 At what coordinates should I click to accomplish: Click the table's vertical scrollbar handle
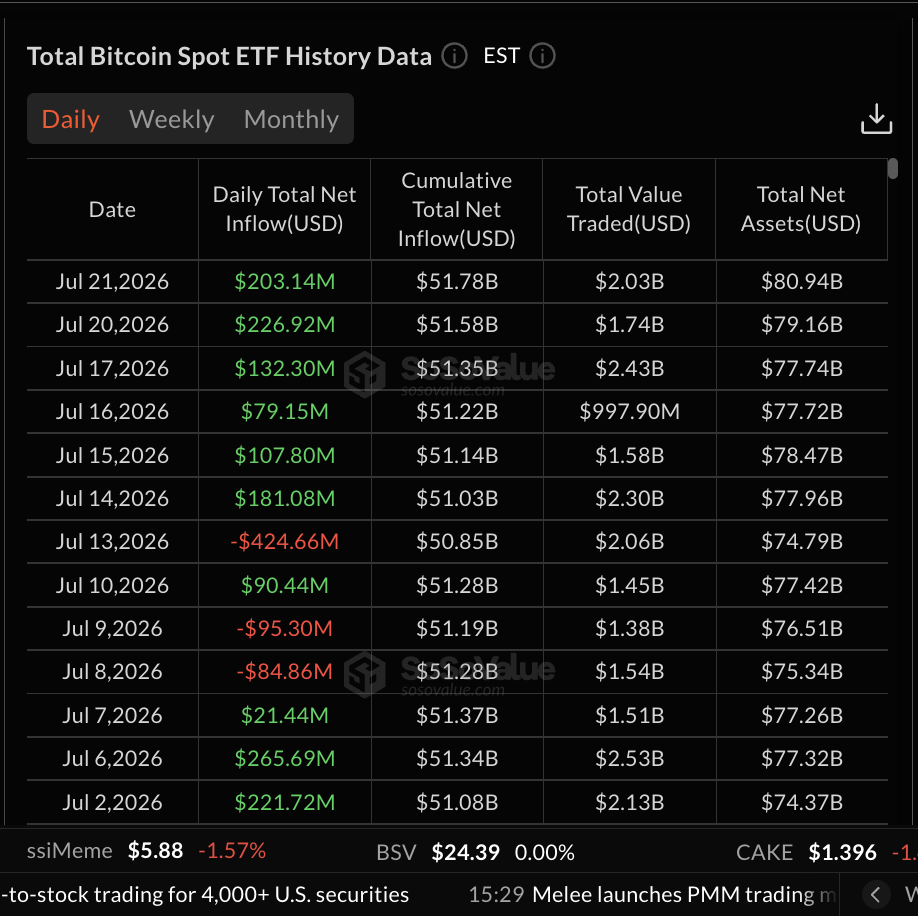coord(892,169)
